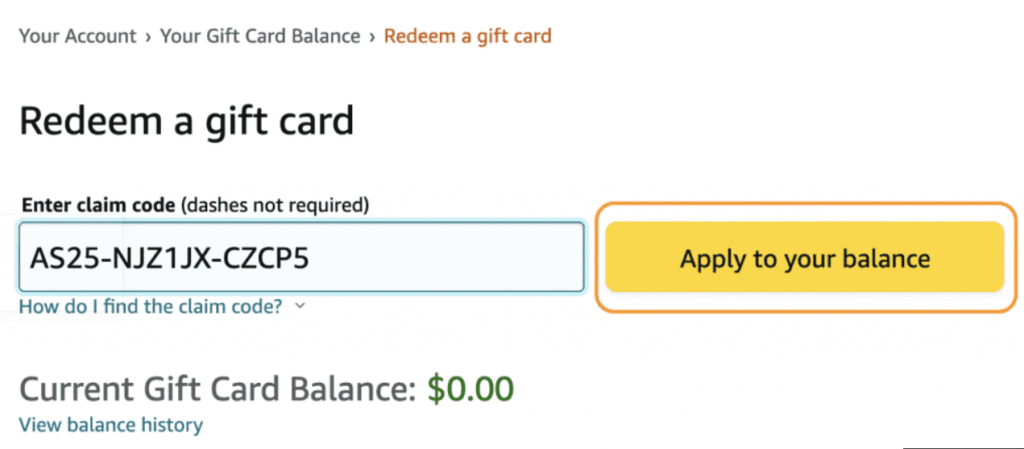The height and width of the screenshot is (449, 1024).
Task: Click the first breadcrumb separator arrow
Action: click(147, 37)
